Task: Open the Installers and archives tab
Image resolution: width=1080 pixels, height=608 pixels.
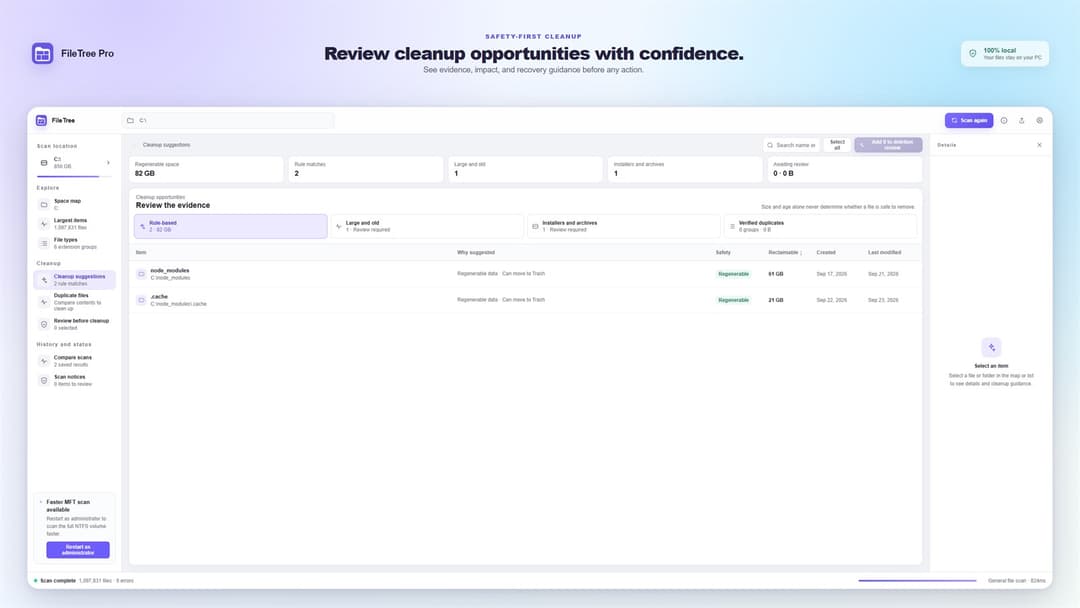Action: point(623,226)
